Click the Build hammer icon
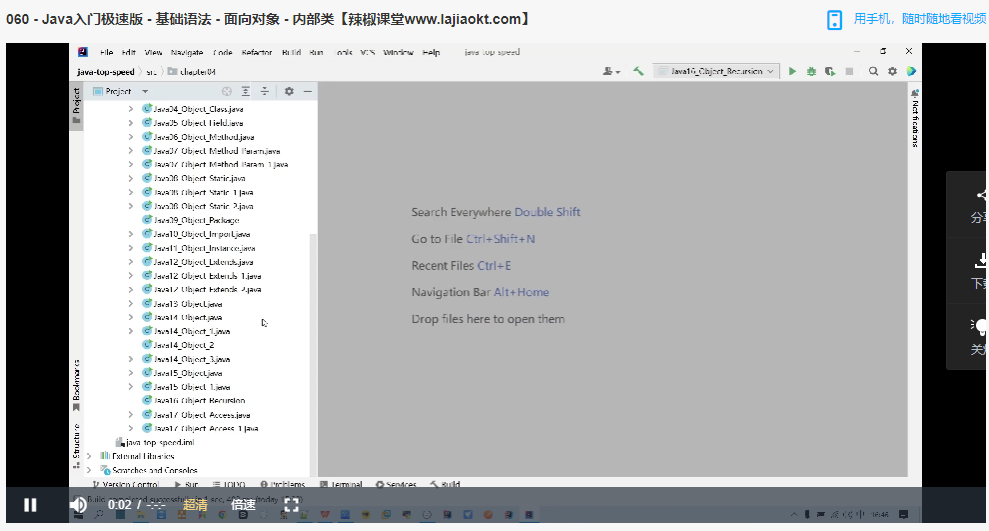The width and height of the screenshot is (989, 531). click(638, 71)
